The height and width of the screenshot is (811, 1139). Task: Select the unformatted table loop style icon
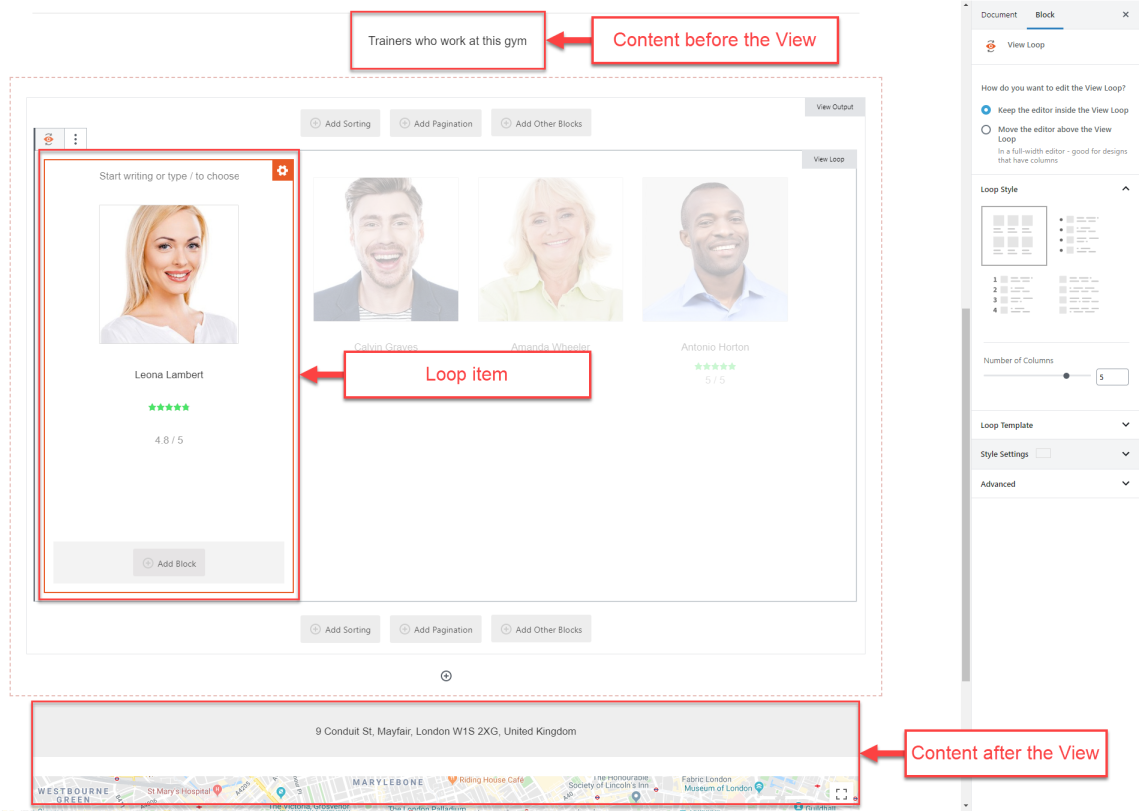[x=1079, y=294]
